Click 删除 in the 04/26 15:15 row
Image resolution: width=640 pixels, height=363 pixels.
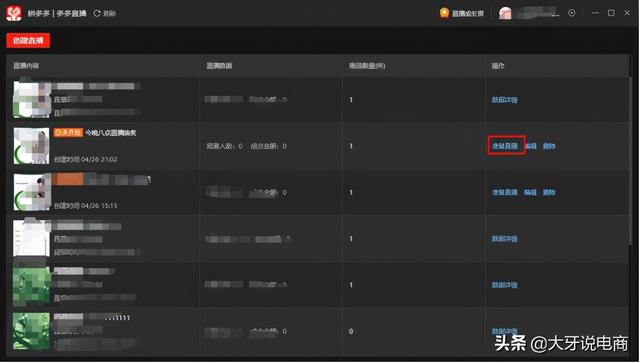coord(549,192)
